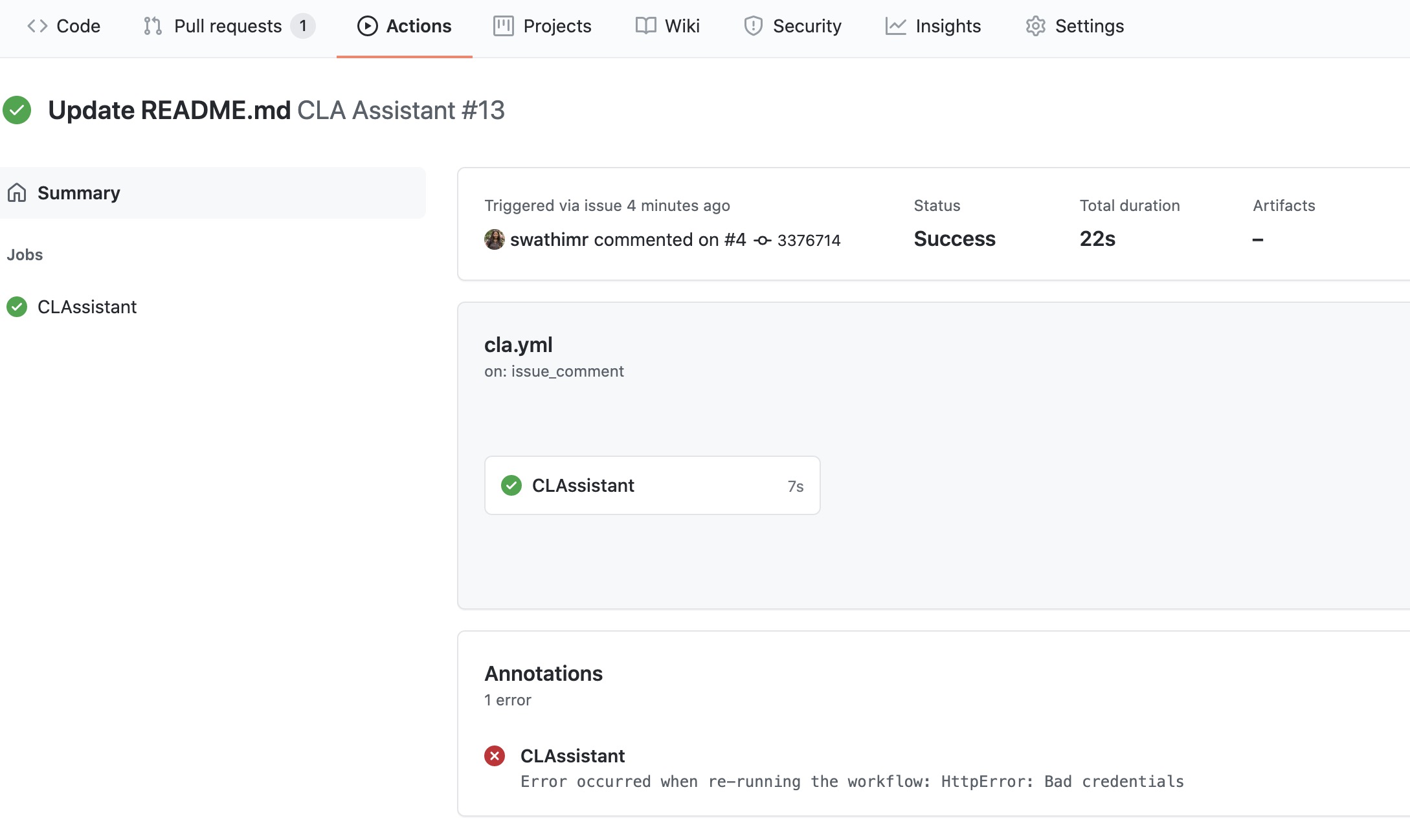Click the Settings gear icon
This screenshot has width=1410, height=840.
[1035, 26]
